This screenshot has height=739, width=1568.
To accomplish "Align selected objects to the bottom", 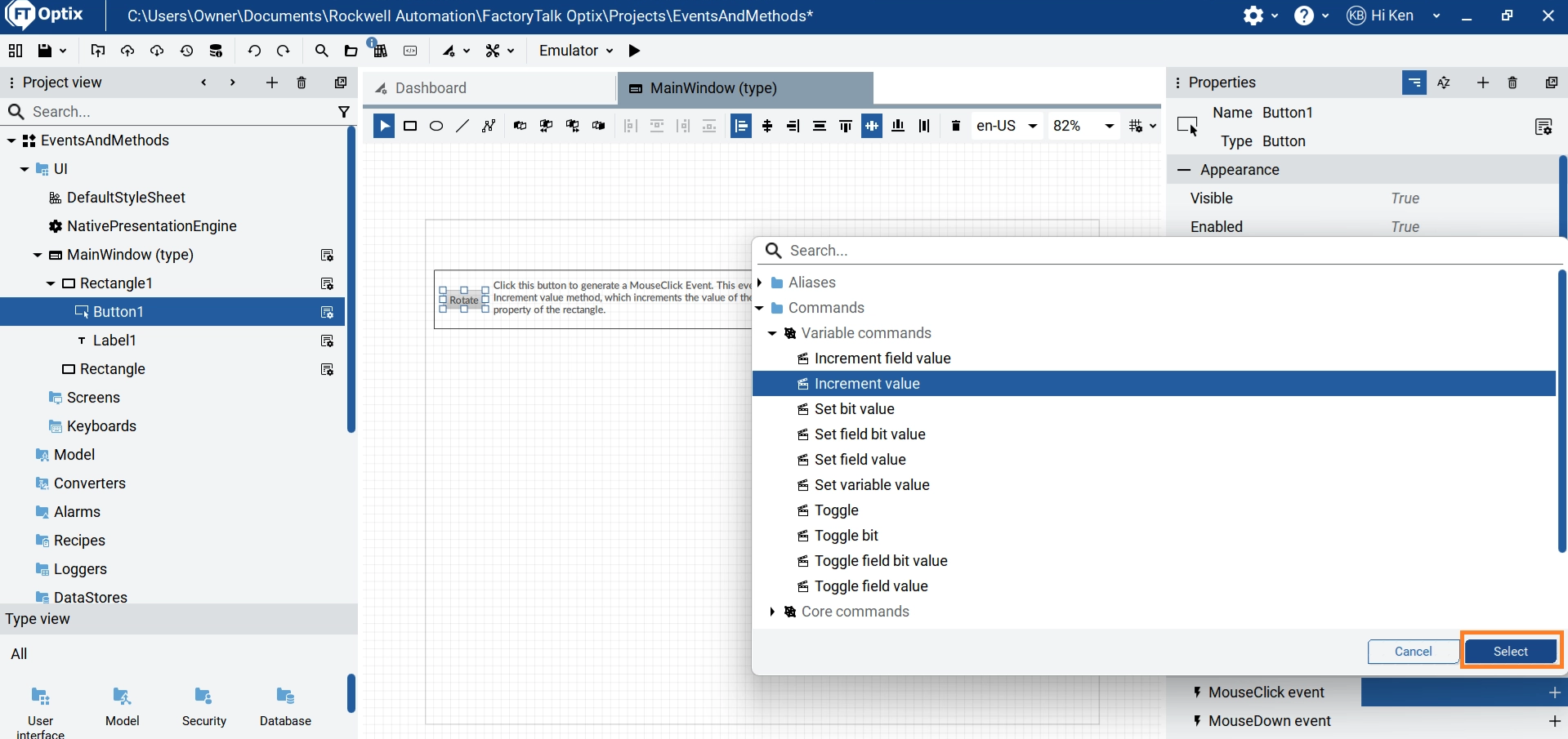I will tap(898, 126).
